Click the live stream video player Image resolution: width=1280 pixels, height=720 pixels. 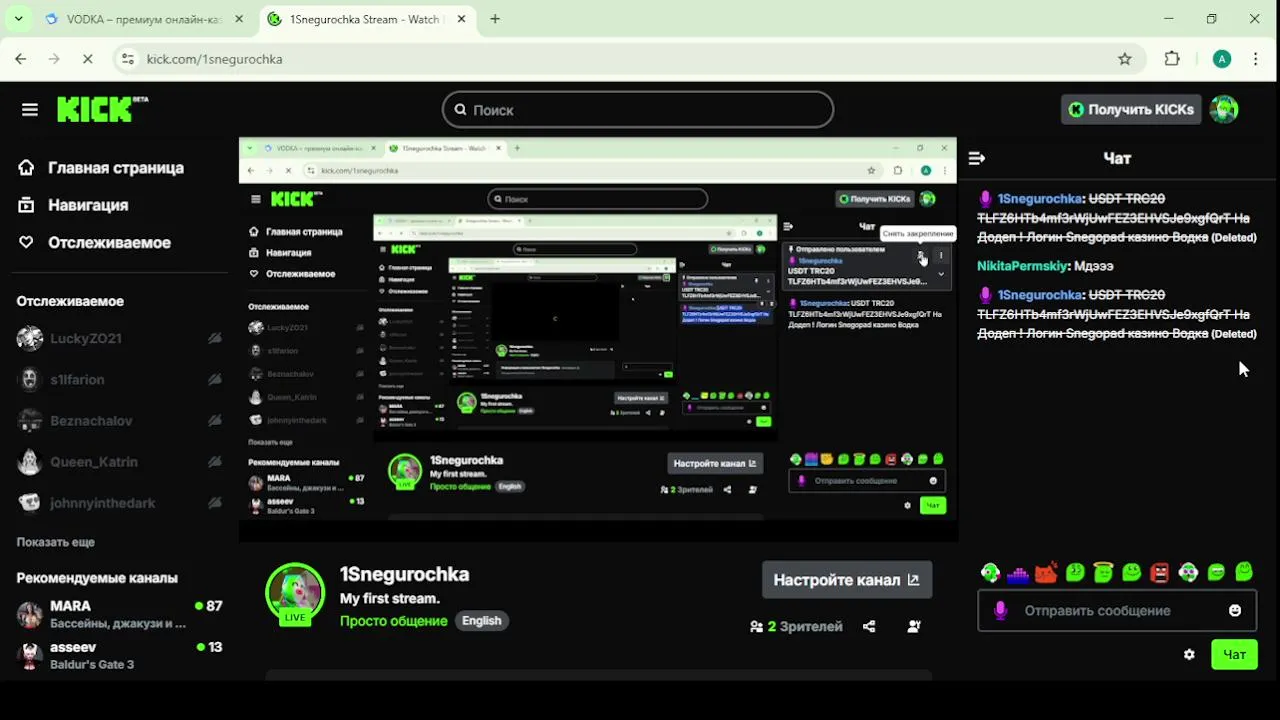[598, 340]
